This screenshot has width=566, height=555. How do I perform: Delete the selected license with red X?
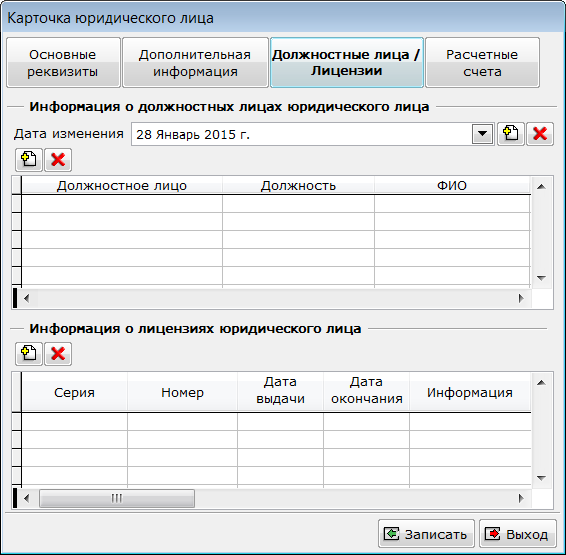point(58,354)
